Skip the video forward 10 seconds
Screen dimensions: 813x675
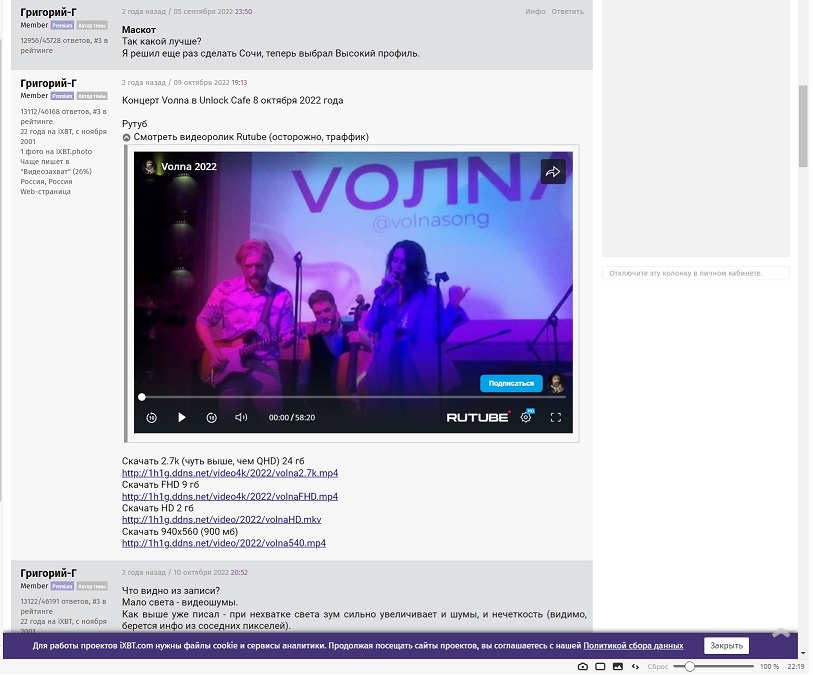pos(212,417)
